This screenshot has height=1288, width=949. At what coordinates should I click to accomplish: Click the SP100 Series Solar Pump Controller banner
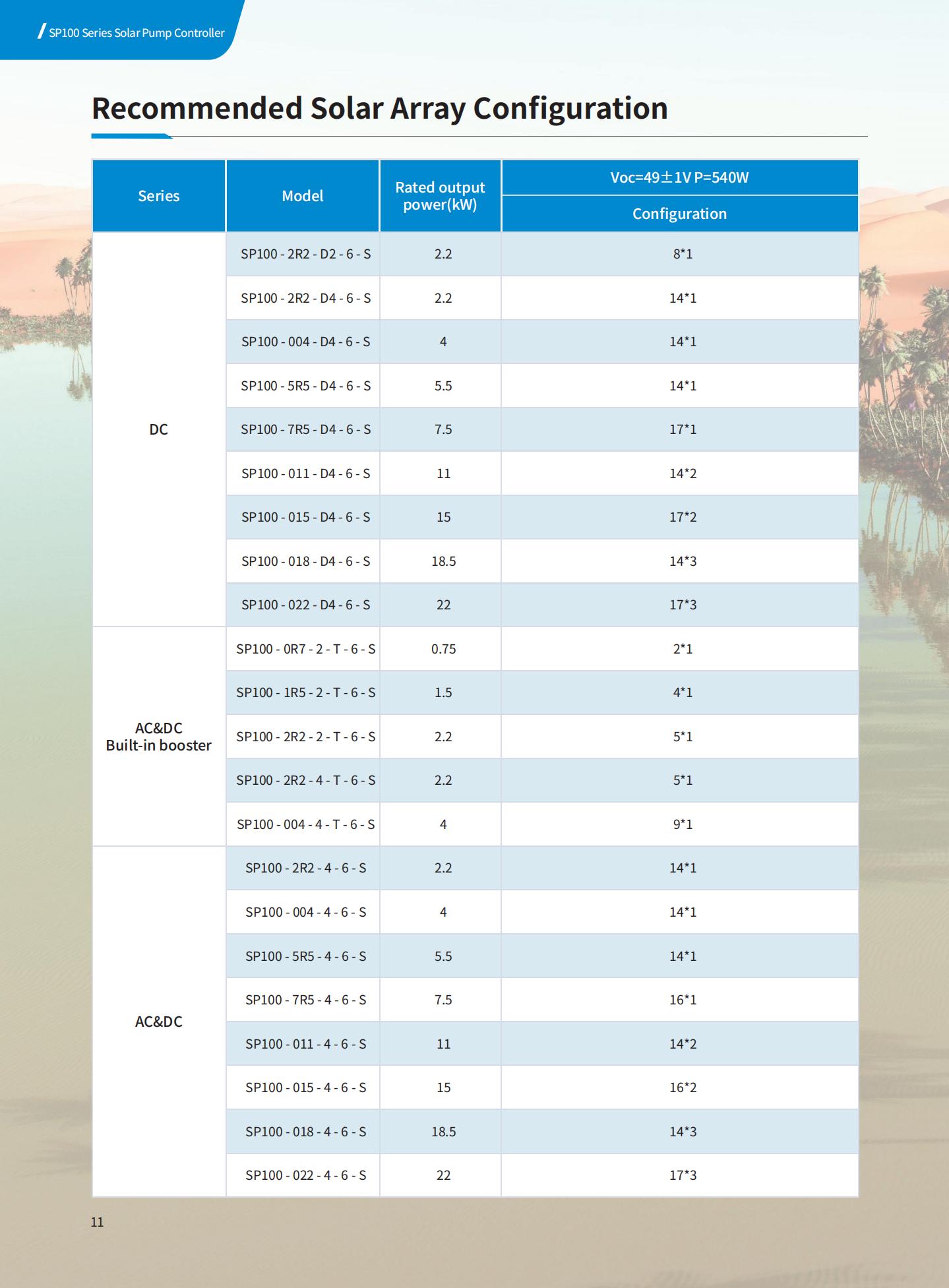[137, 33]
